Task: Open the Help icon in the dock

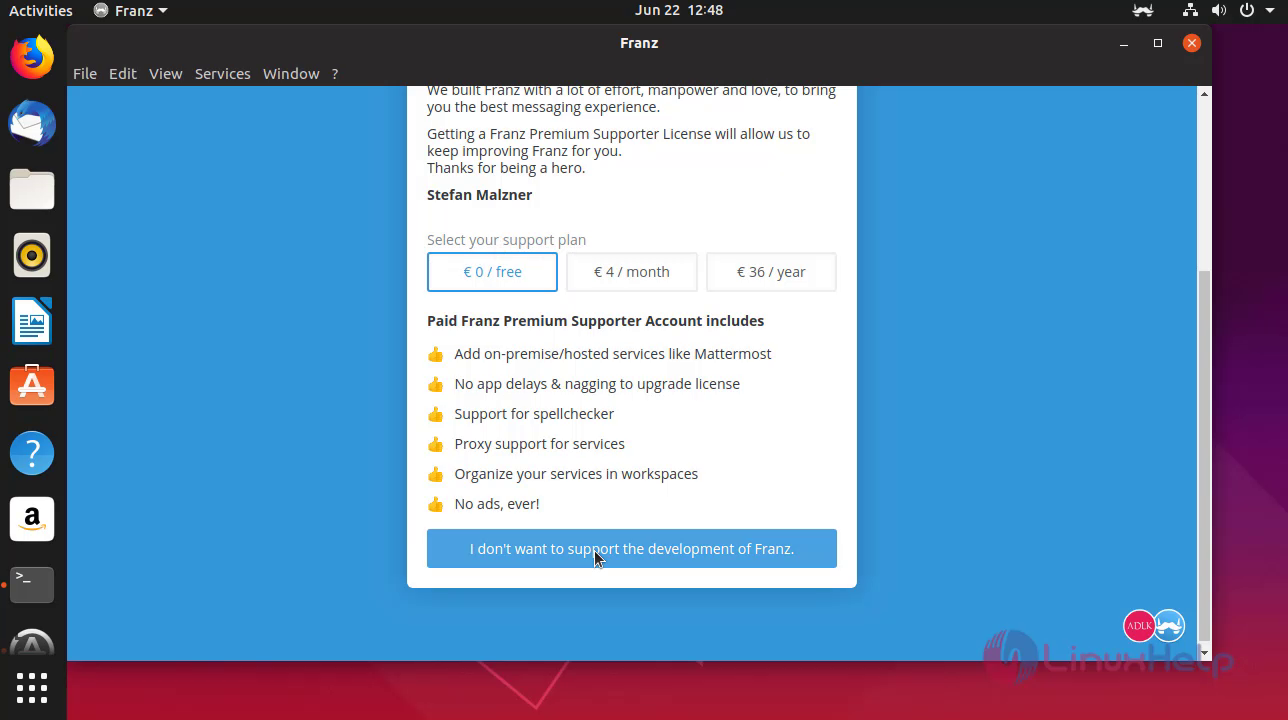Action: pos(32,453)
